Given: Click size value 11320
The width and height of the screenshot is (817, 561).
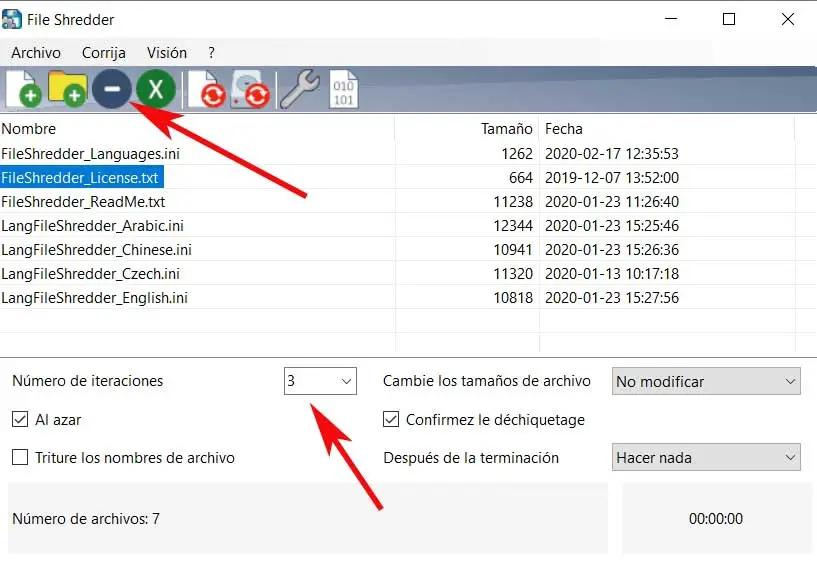Looking at the screenshot, I should click(x=513, y=273).
